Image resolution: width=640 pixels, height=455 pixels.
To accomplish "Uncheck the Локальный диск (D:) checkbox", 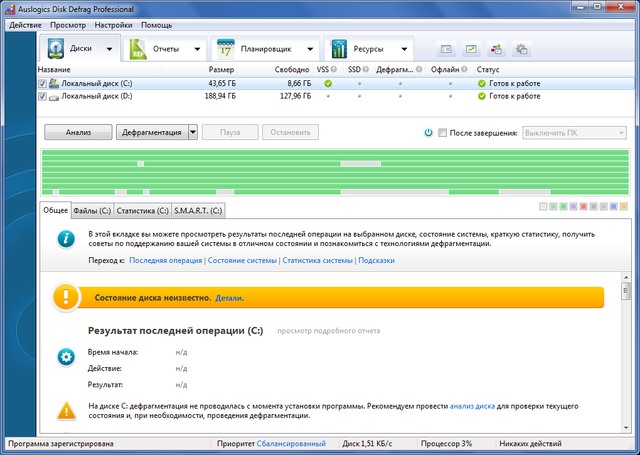I will point(42,97).
